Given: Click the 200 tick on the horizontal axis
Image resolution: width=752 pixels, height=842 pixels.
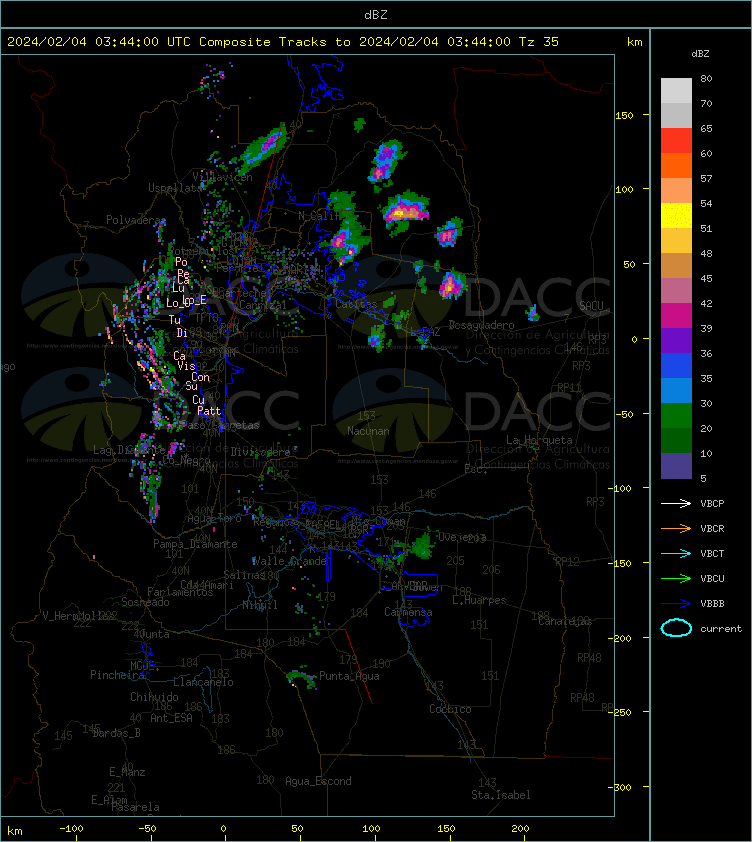Looking at the screenshot, I should point(520,829).
